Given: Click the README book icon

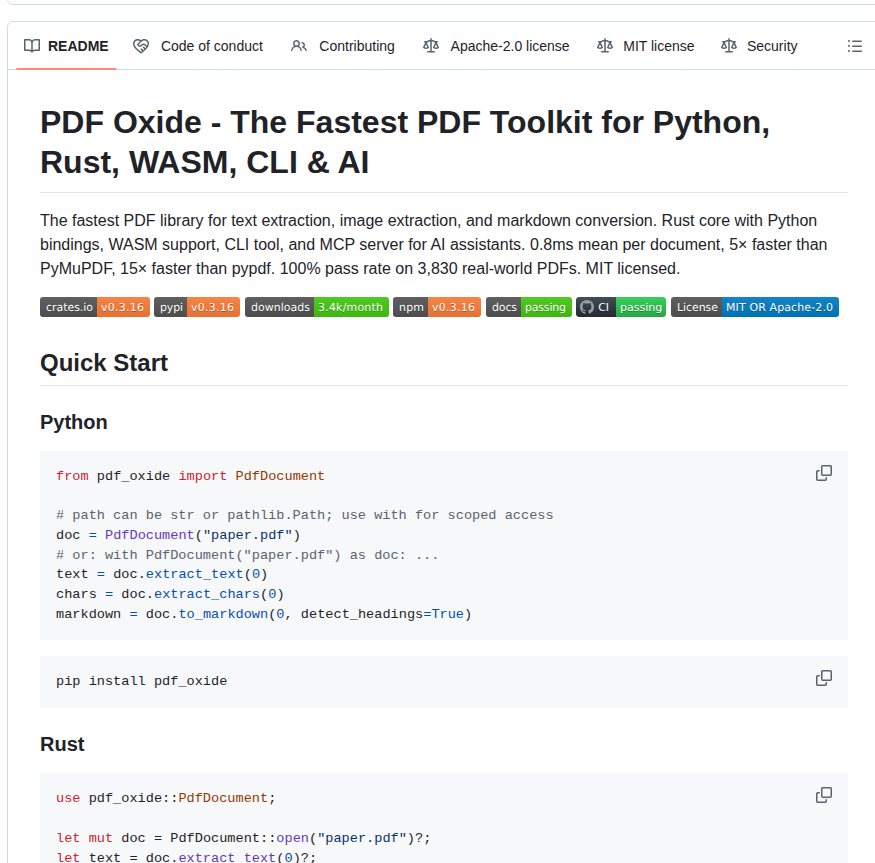Looking at the screenshot, I should coord(32,46).
